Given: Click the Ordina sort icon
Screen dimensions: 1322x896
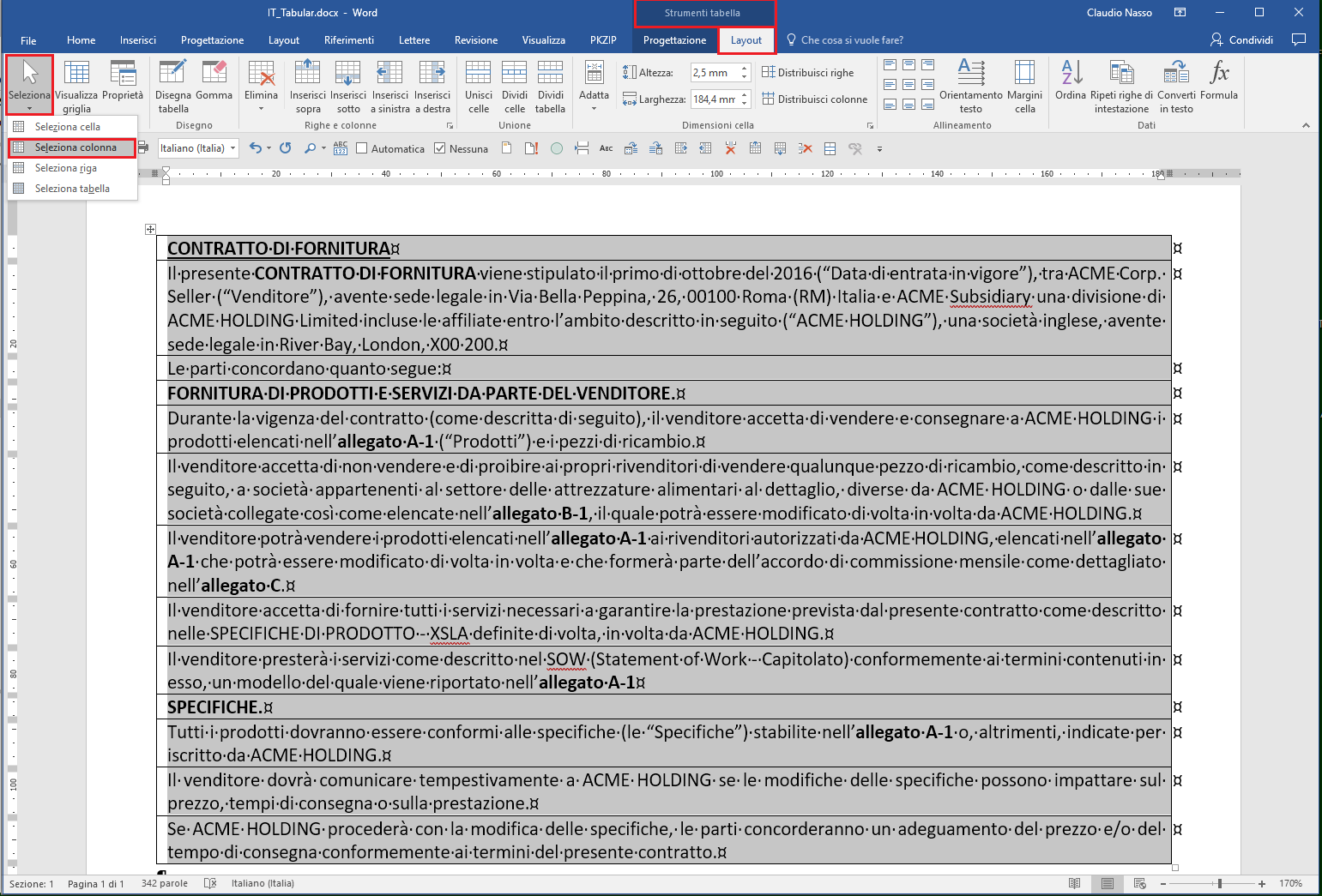Looking at the screenshot, I should 1071,80.
